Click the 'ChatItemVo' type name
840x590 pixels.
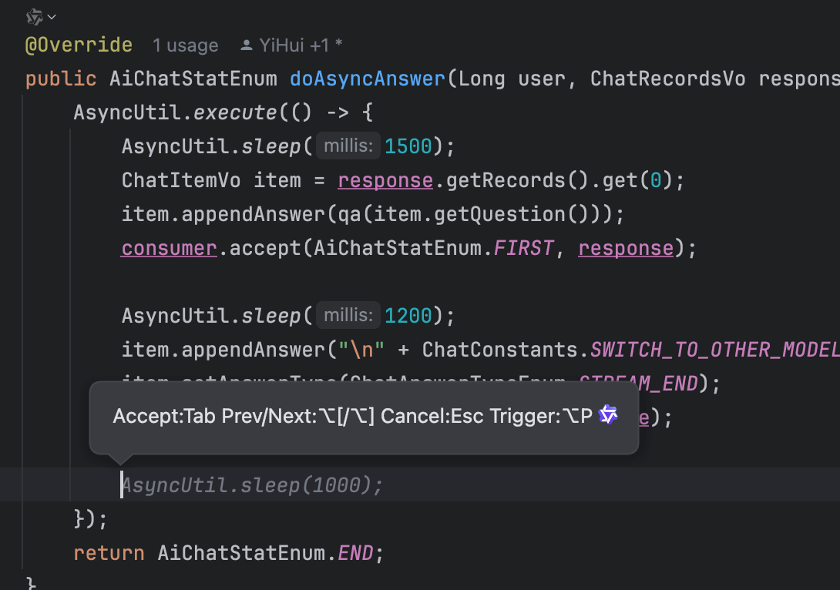tap(181, 181)
